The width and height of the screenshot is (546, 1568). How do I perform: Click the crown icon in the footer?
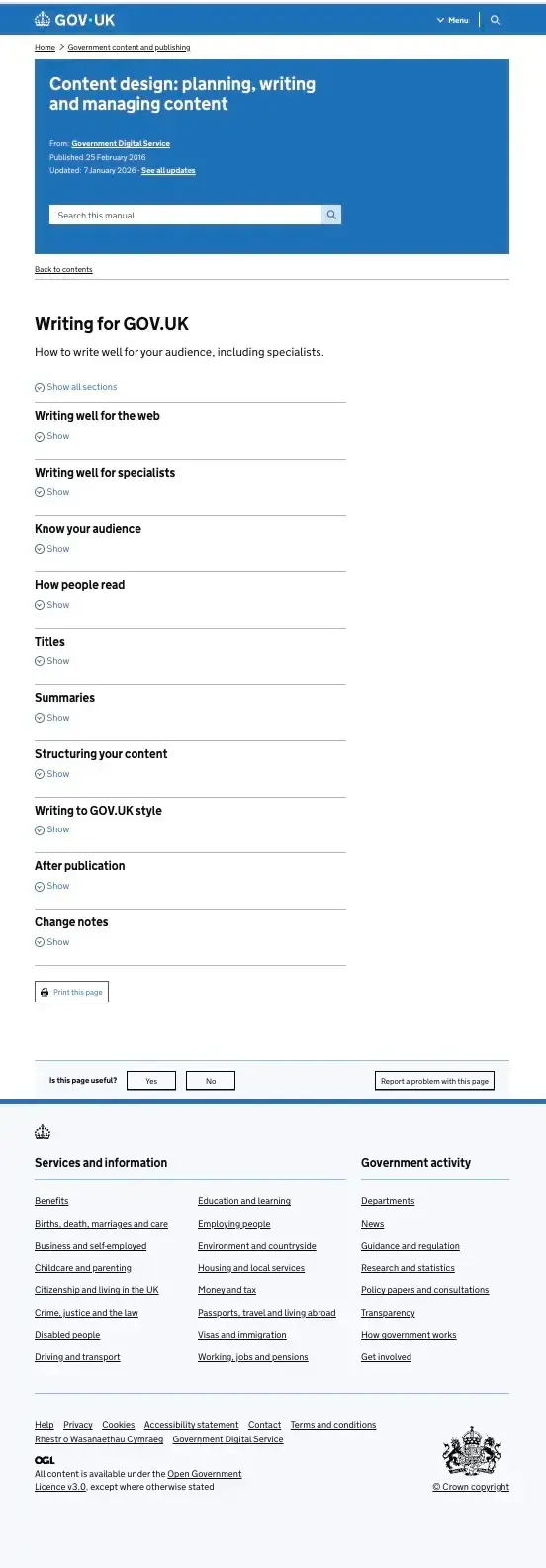(43, 1132)
